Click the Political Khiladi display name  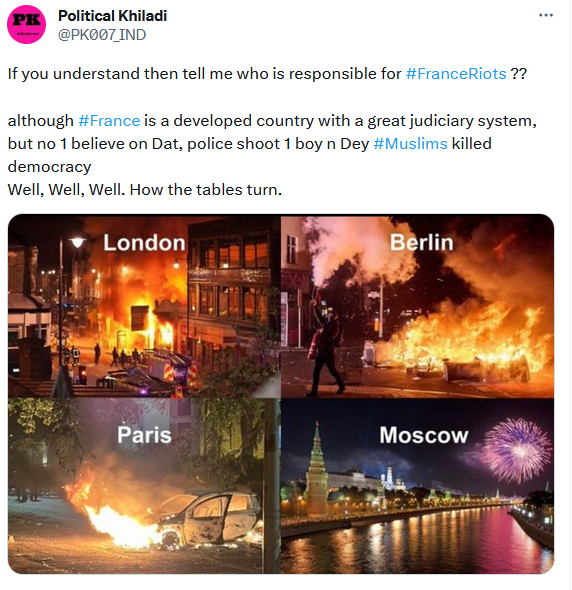point(112,16)
